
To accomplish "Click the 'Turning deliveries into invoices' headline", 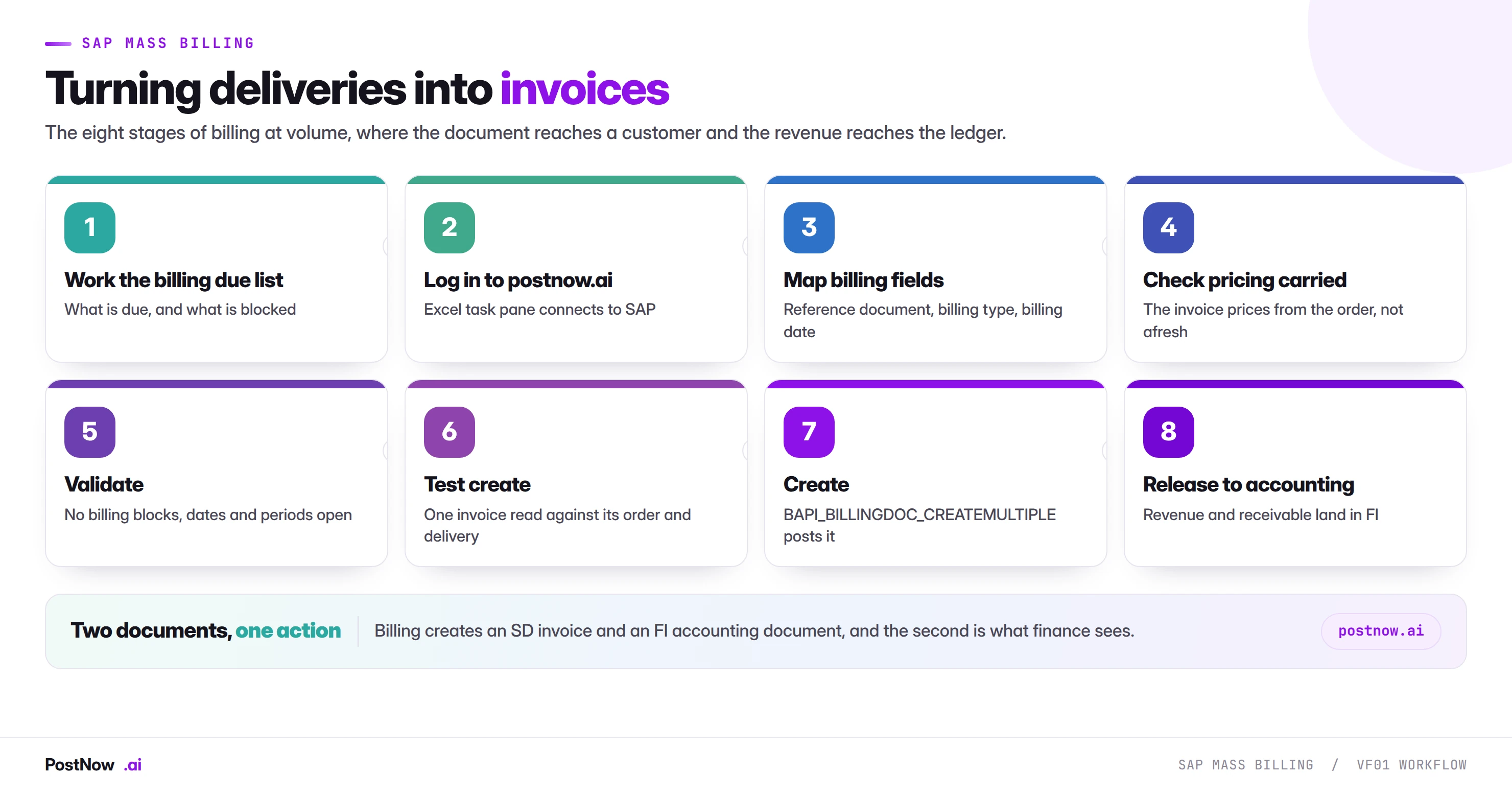I will pos(357,89).
